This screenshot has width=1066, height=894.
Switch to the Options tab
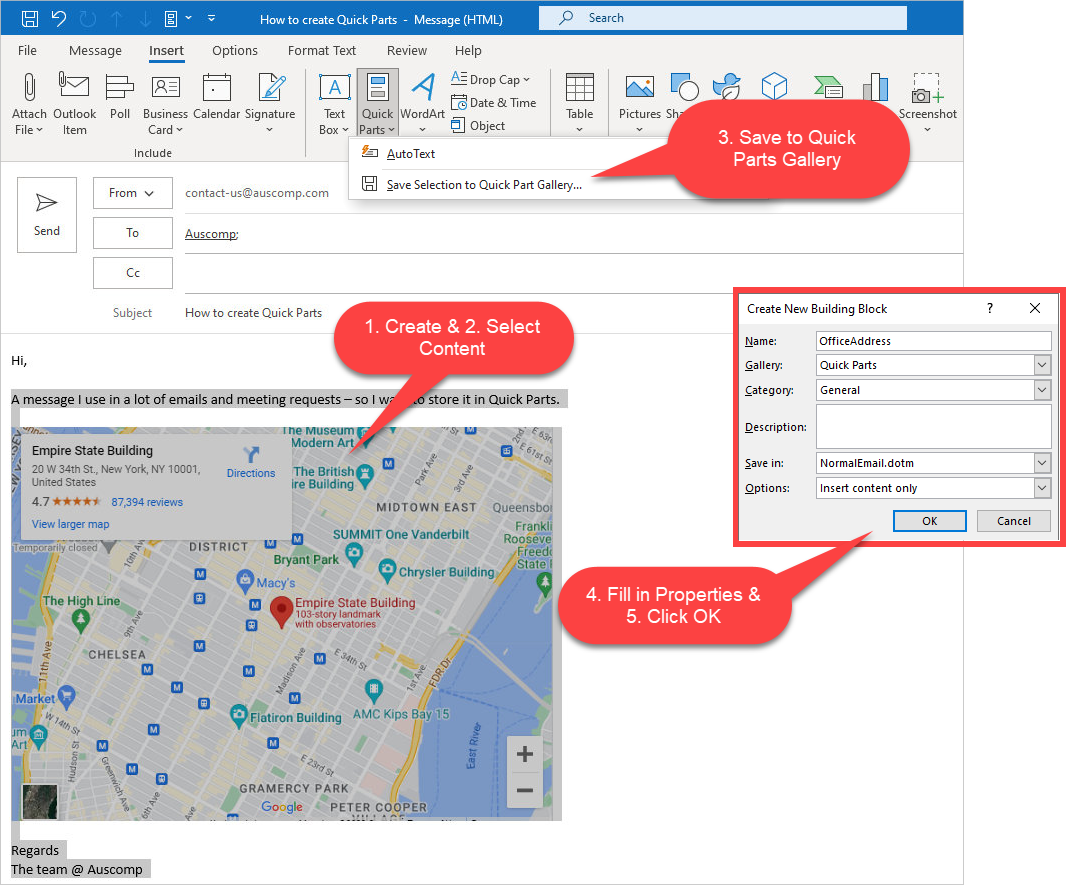(235, 50)
